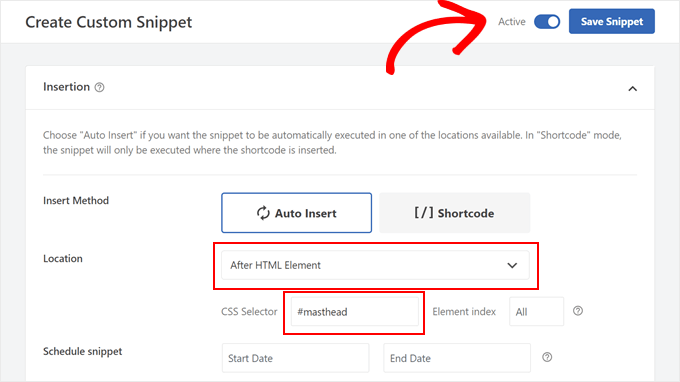Click the Insert Method label
680x382 pixels.
point(76,201)
